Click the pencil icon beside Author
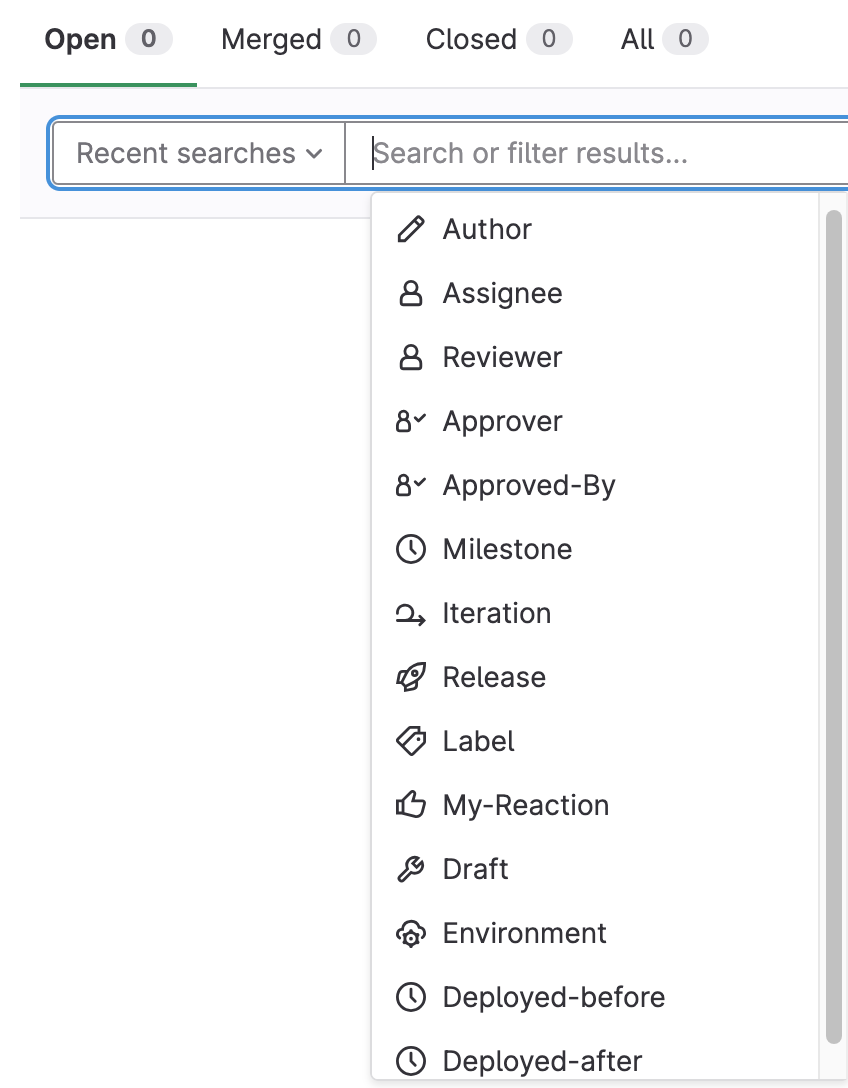Viewport: 848px width, 1088px height. (410, 230)
